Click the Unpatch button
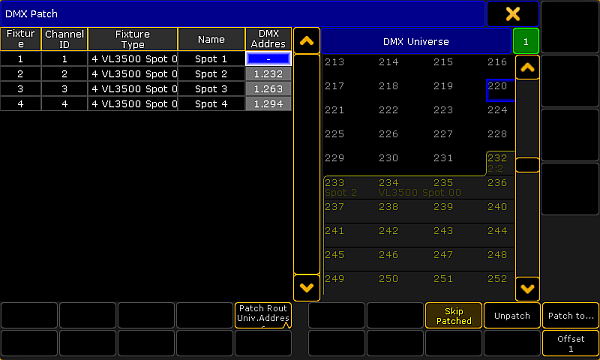The height and width of the screenshot is (360, 600). tap(512, 316)
